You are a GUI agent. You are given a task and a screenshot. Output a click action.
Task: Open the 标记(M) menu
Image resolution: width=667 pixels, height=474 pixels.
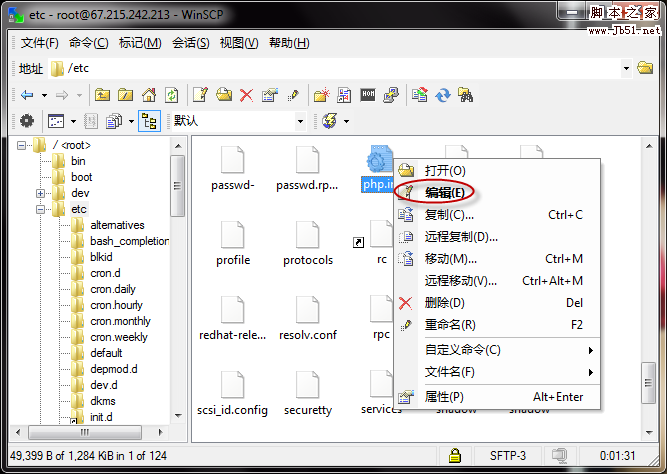[140, 43]
